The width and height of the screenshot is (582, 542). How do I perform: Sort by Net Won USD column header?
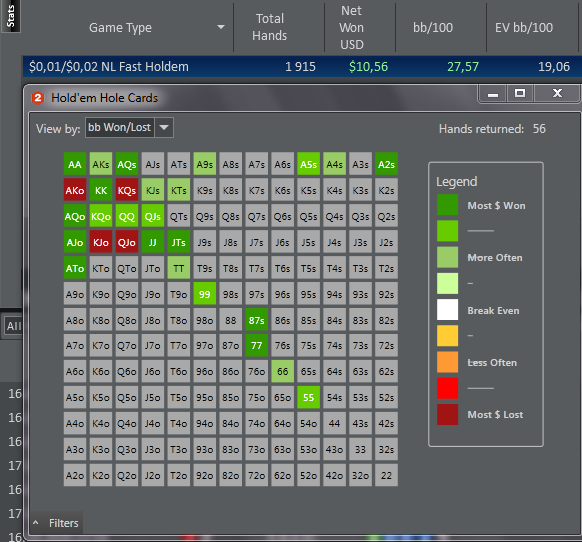point(352,27)
